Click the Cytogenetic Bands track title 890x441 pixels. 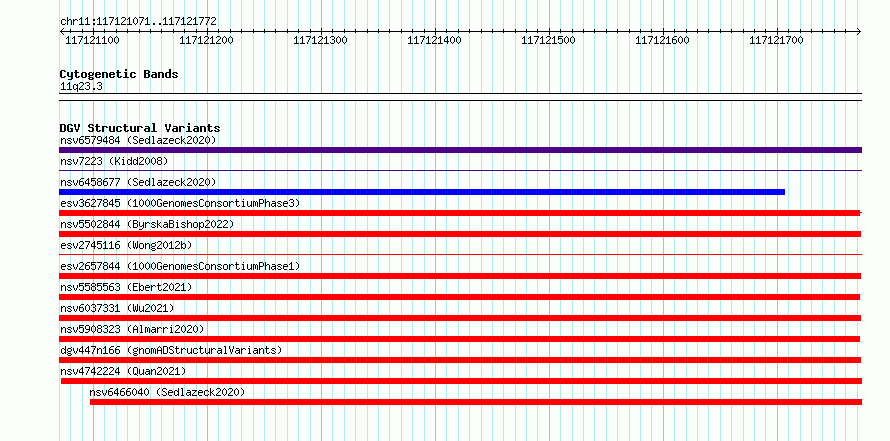click(119, 74)
